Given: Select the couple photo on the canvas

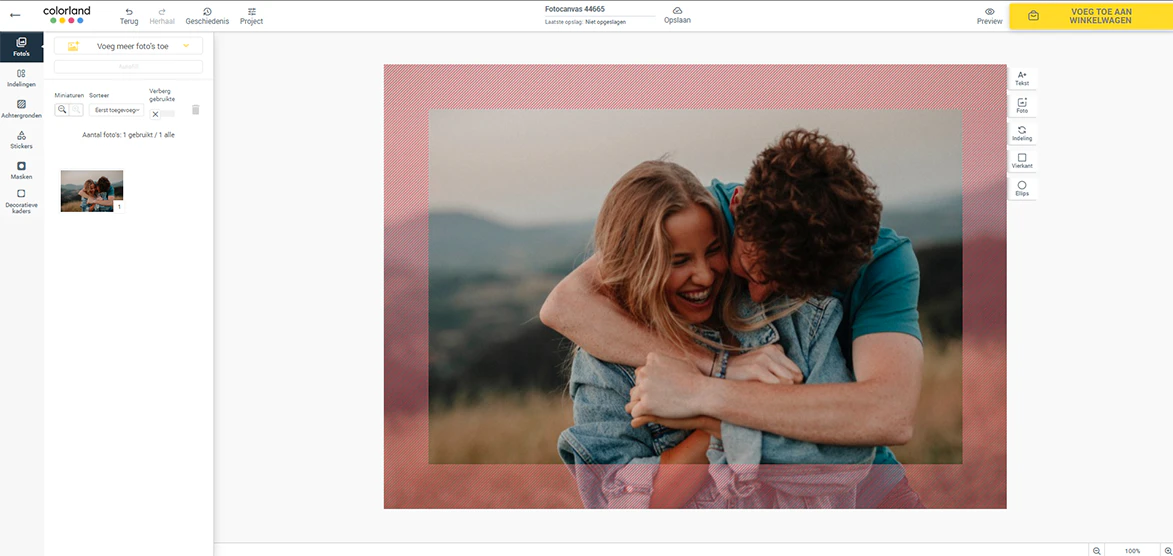Looking at the screenshot, I should 695,287.
